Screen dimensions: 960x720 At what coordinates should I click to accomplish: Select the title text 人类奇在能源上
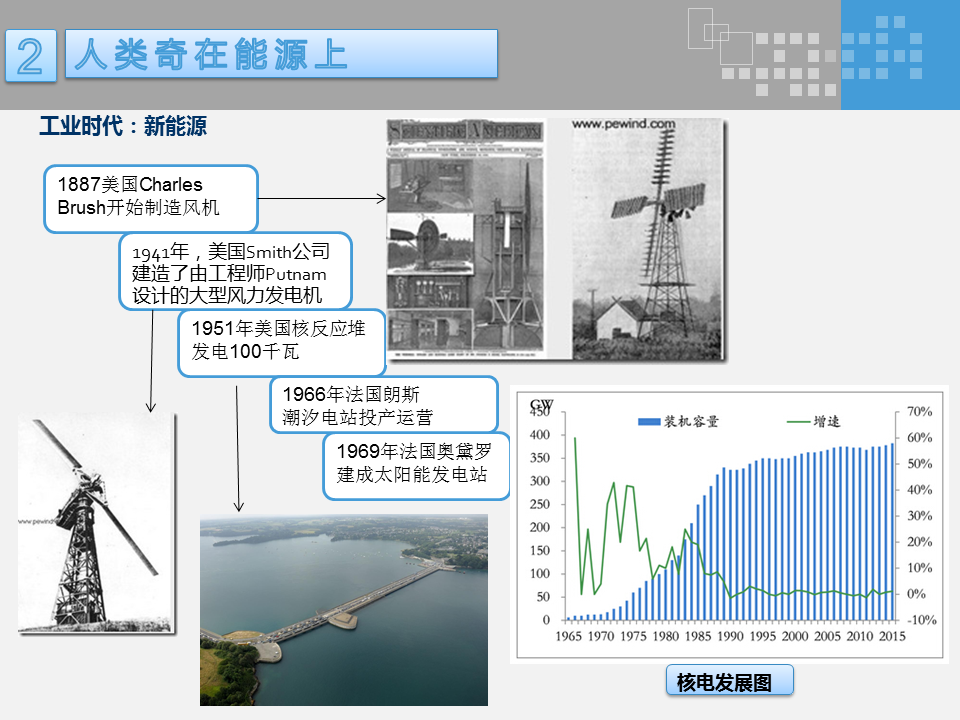tap(211, 54)
